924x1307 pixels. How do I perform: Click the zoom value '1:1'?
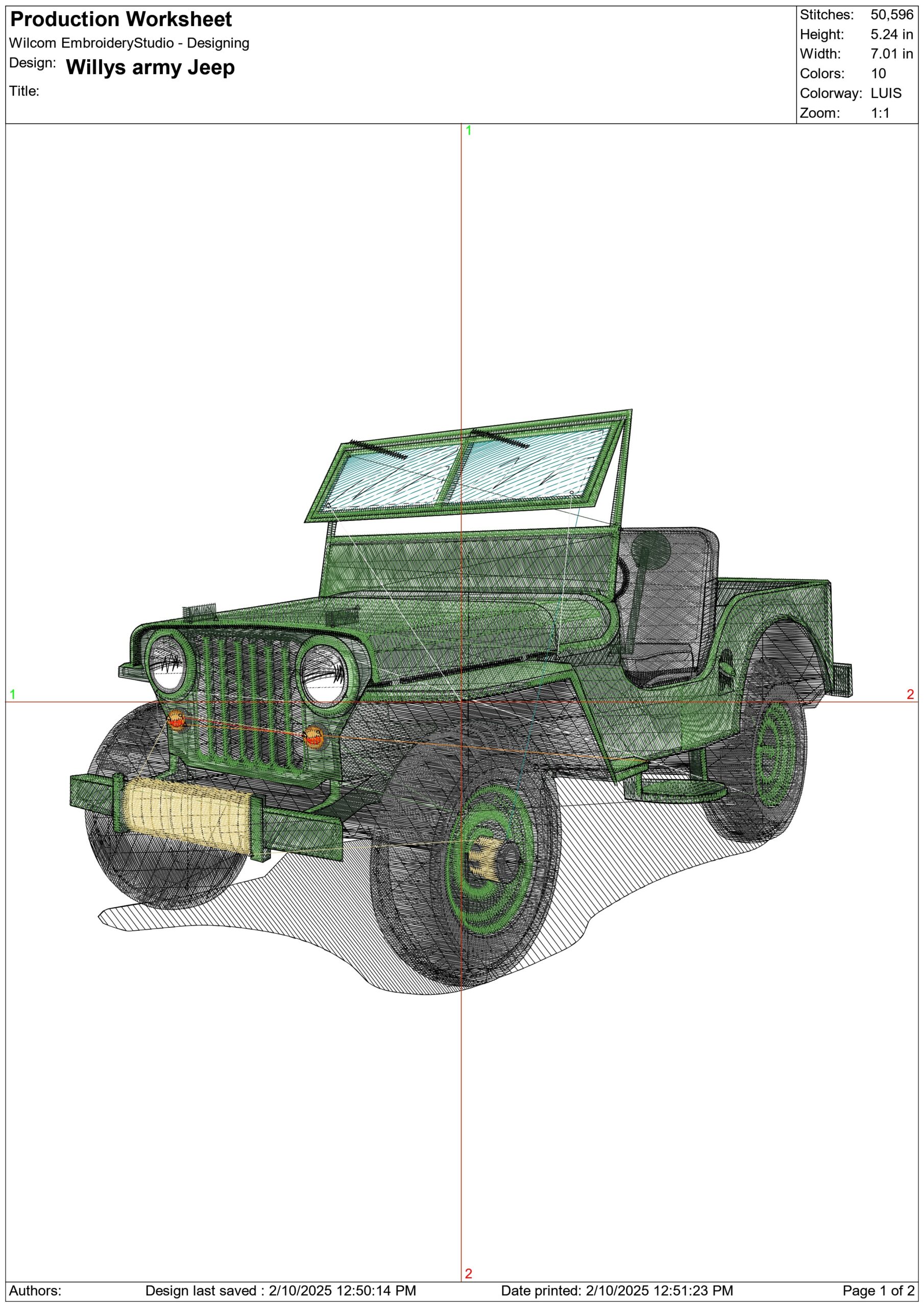(x=880, y=113)
